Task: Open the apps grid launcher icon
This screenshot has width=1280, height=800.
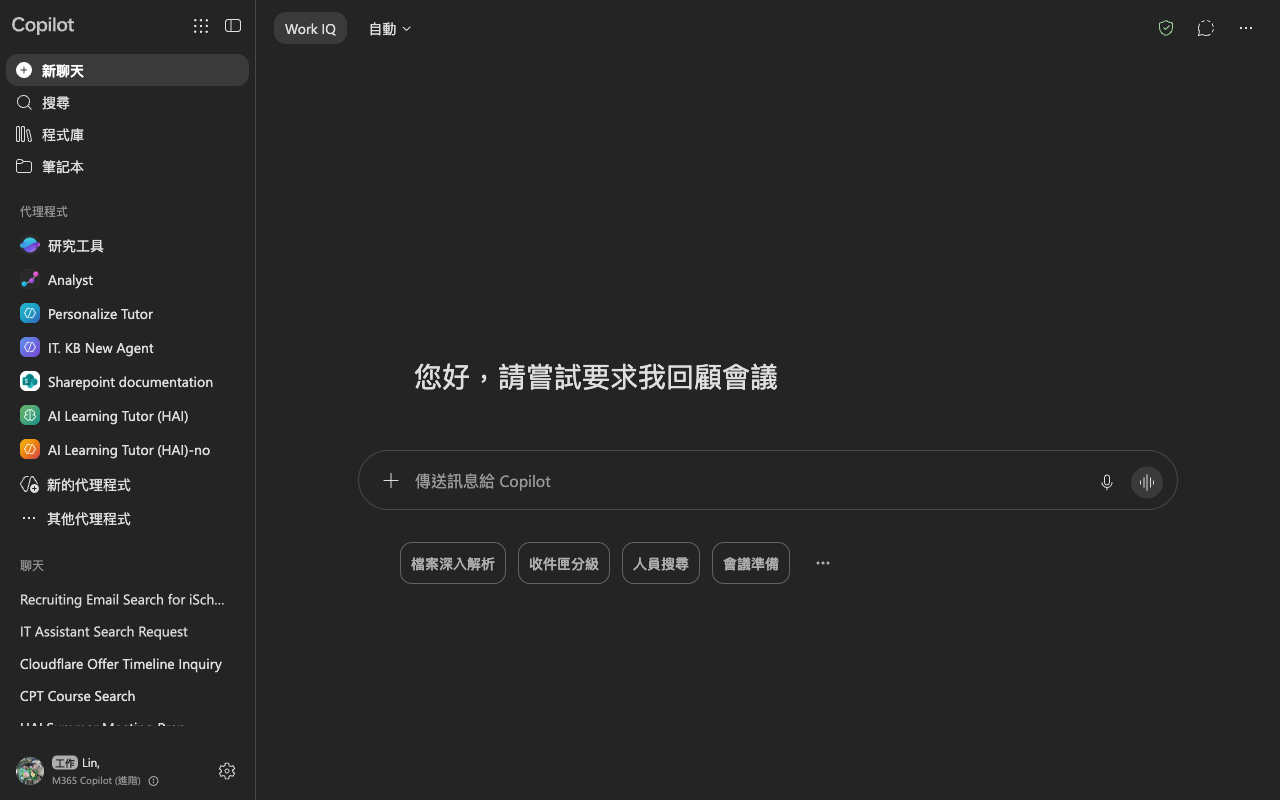Action: [x=201, y=27]
